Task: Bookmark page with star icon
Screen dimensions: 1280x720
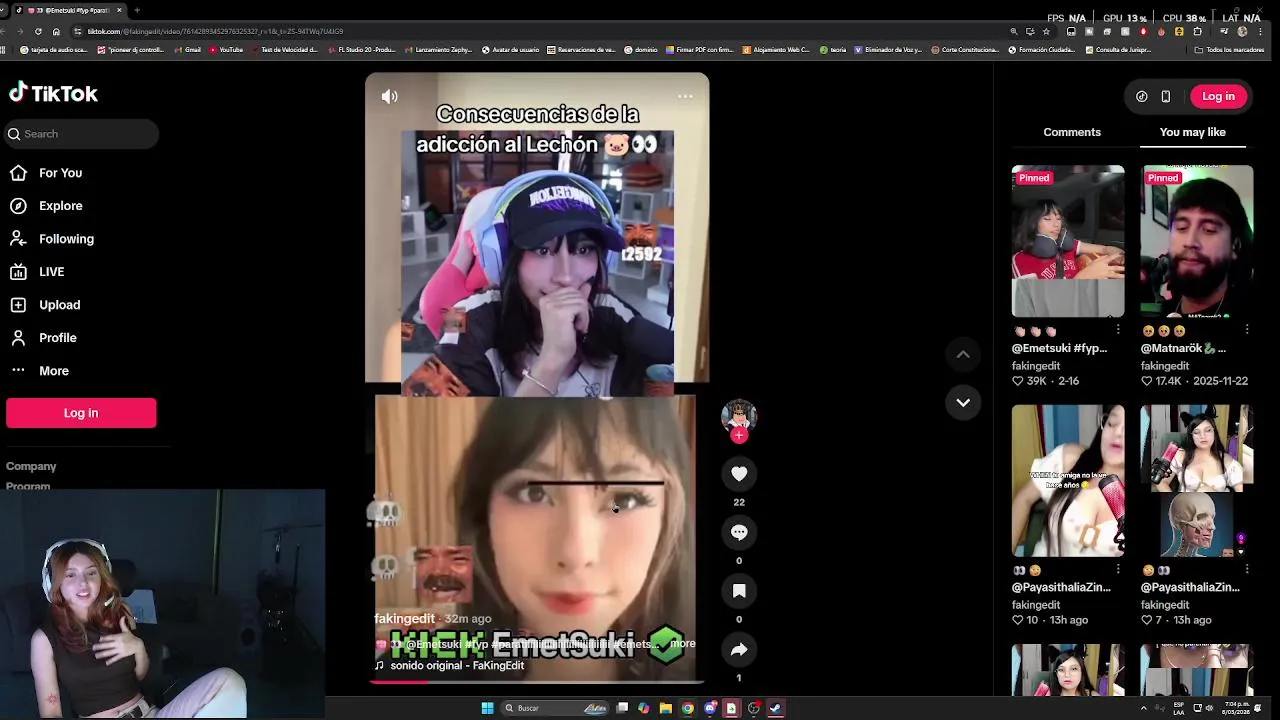Action: click(x=1046, y=31)
